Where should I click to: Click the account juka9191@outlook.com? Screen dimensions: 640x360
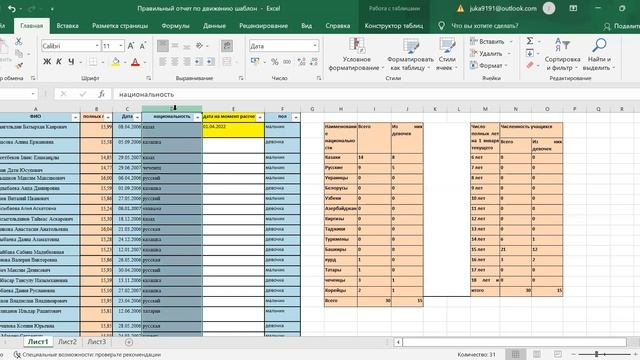(x=503, y=9)
